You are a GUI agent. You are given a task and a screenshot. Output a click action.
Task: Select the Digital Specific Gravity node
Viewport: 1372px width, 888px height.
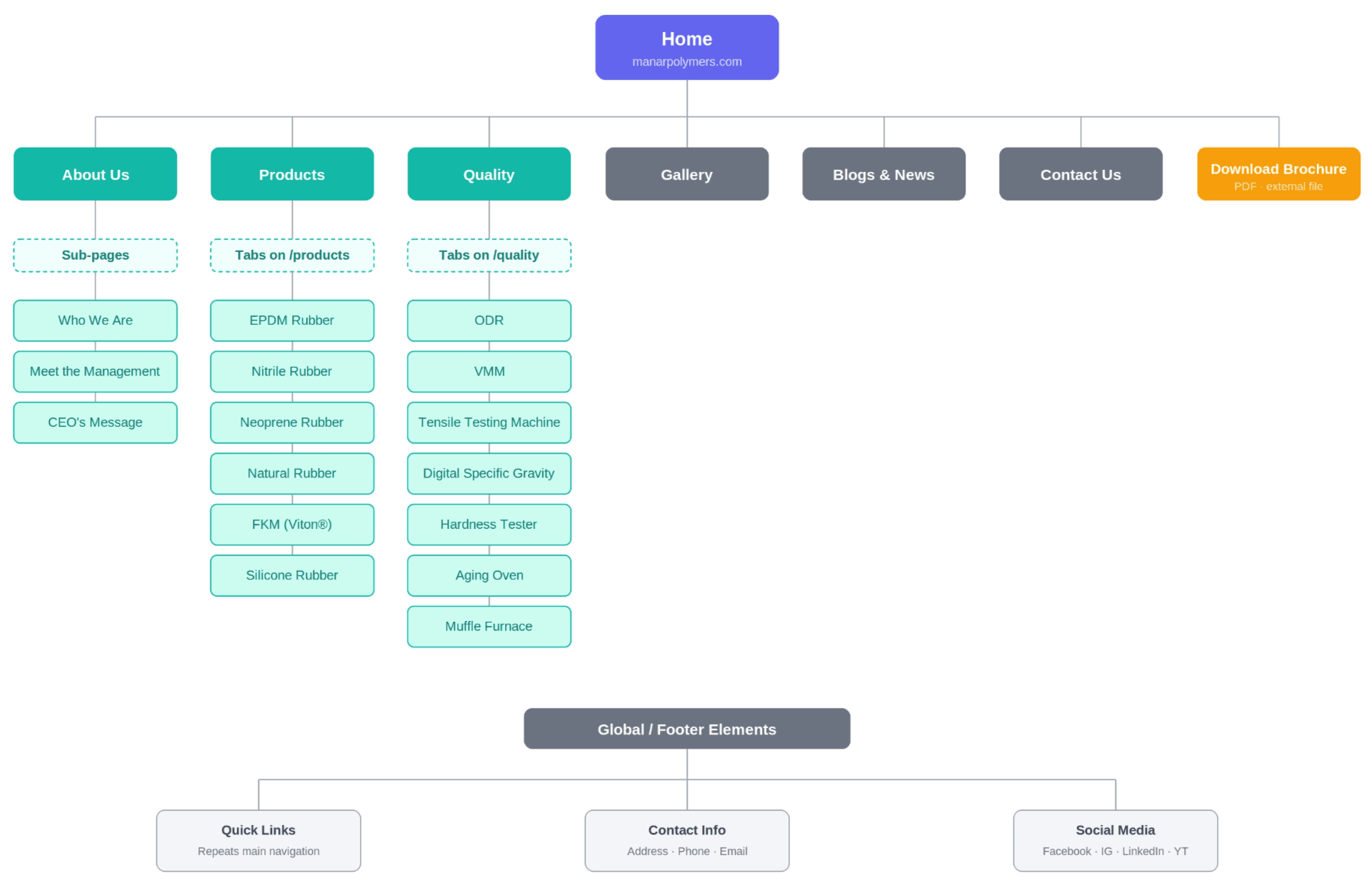point(489,474)
